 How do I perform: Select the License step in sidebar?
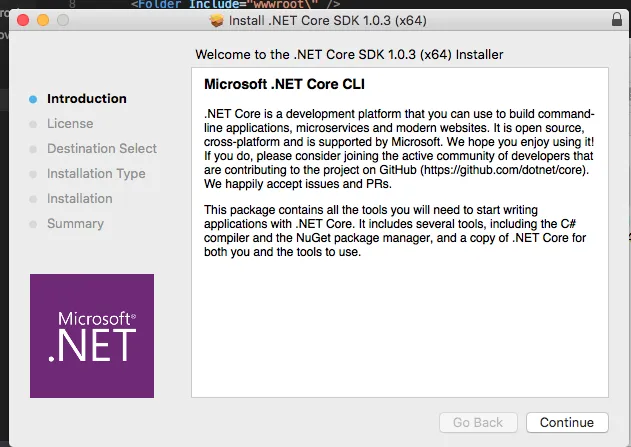[70, 124]
